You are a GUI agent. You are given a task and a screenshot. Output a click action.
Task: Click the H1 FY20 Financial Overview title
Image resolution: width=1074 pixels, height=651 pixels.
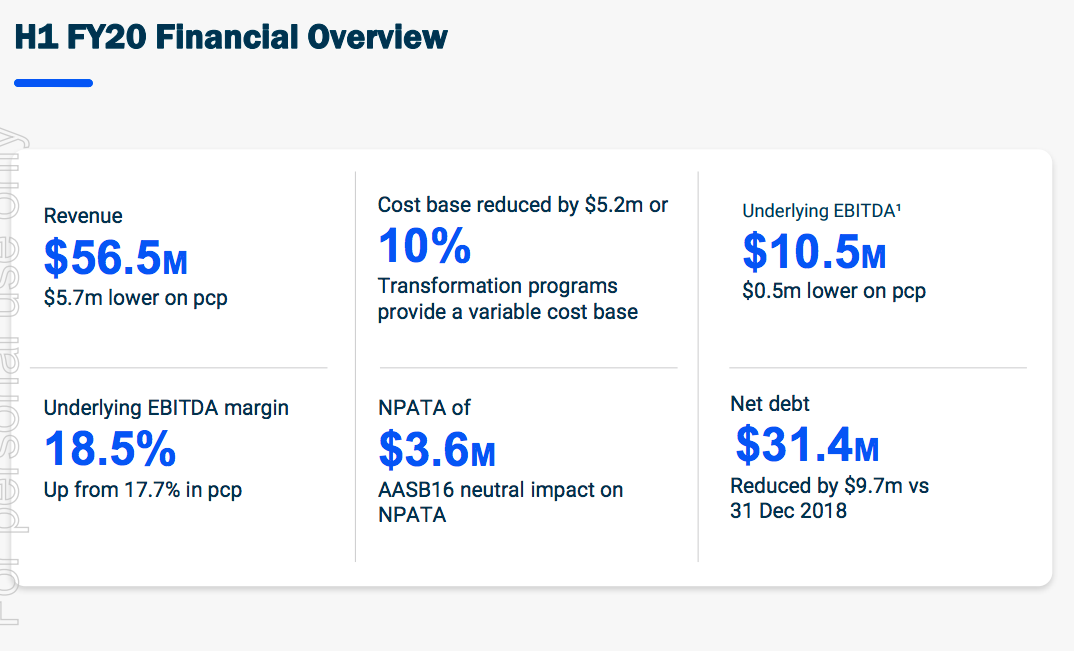(231, 38)
